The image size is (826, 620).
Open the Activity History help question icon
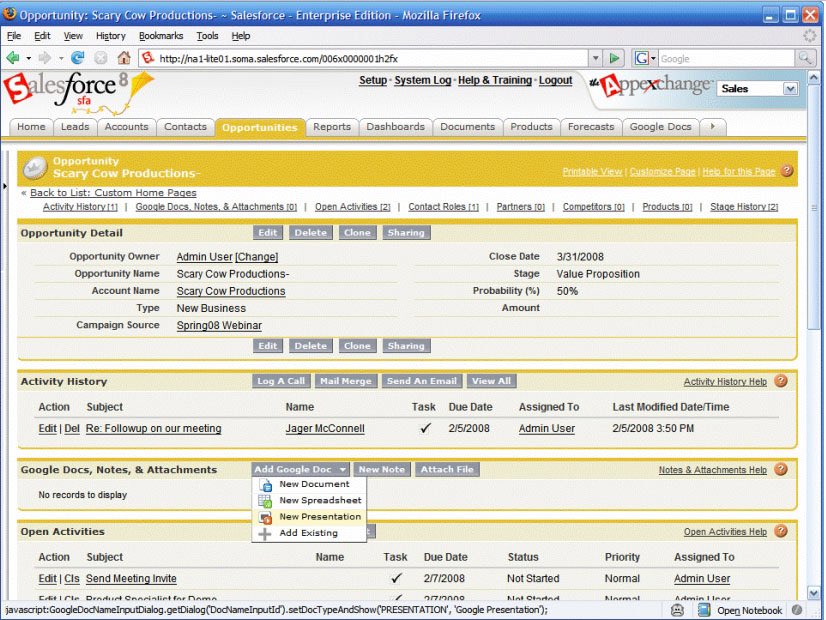click(x=781, y=381)
